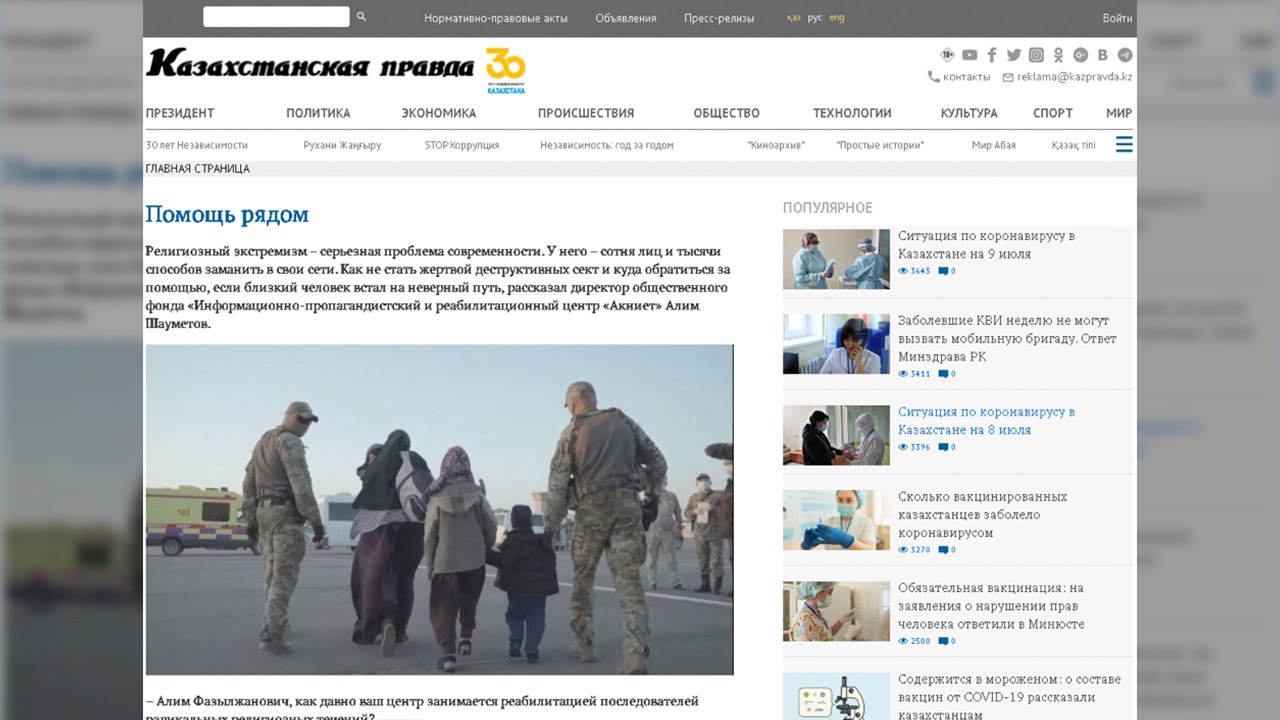Open the YouTube channel icon

coord(969,55)
